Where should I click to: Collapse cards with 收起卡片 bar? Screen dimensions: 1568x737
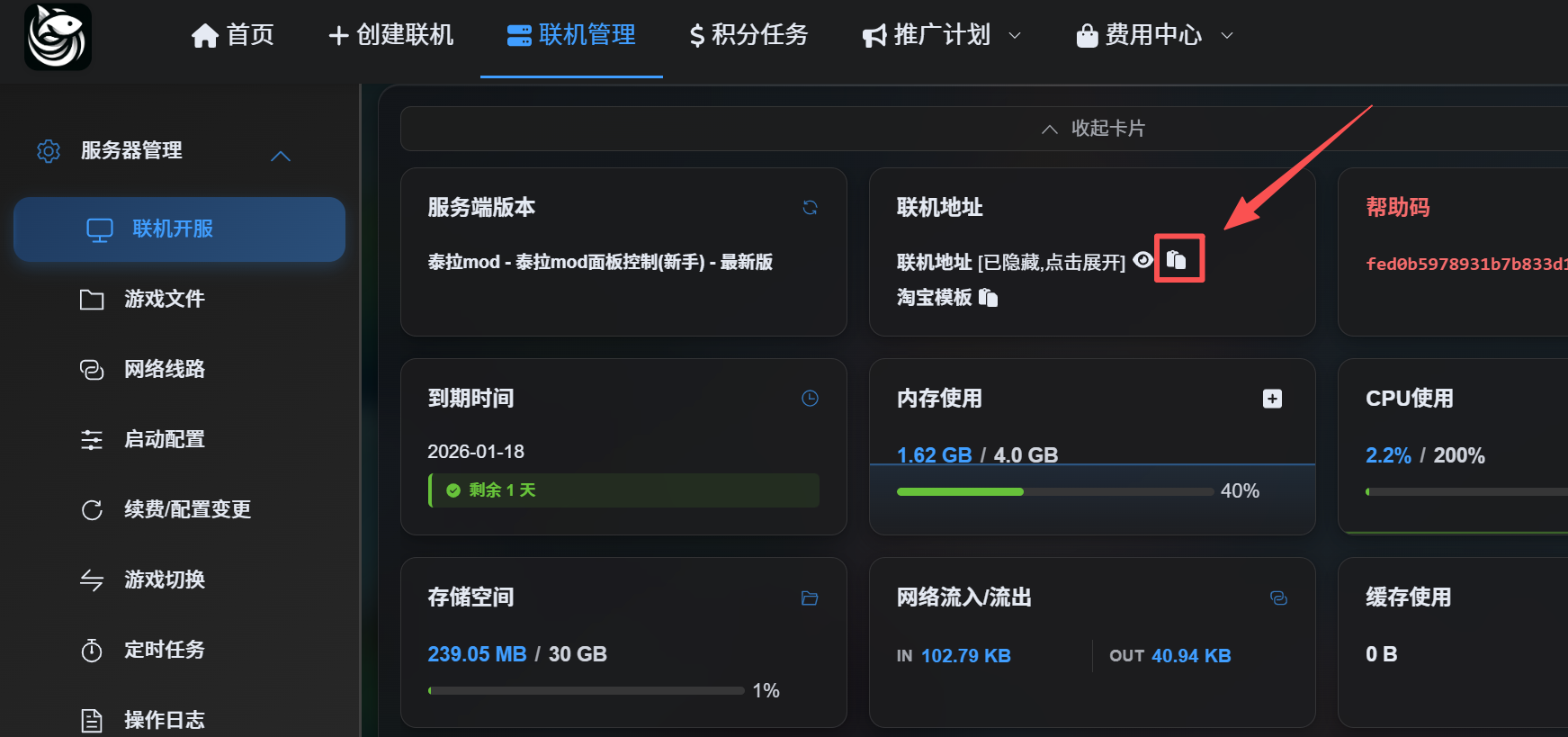point(1092,129)
